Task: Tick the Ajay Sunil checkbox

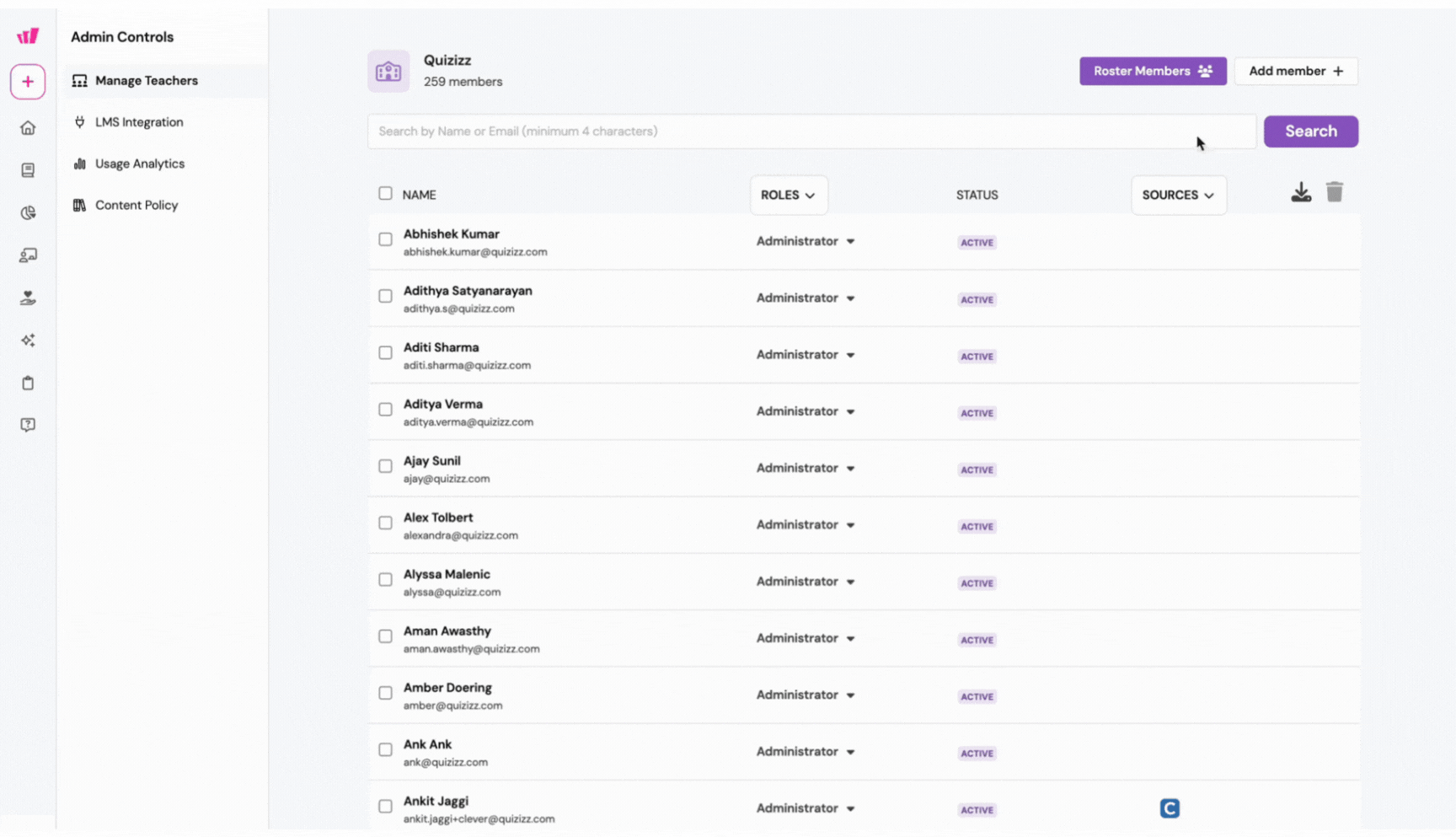Action: [385, 466]
